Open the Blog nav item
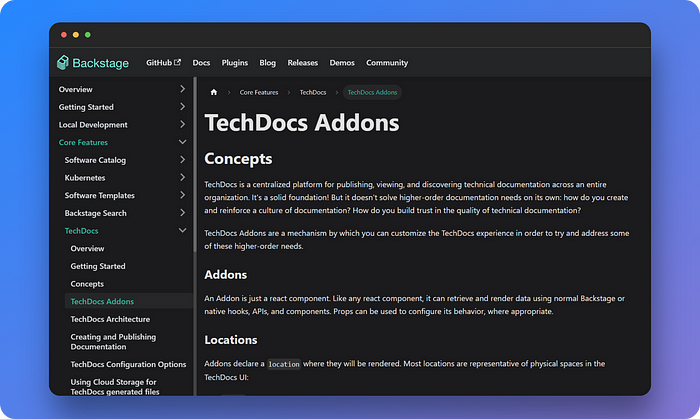700x419 pixels. click(267, 63)
